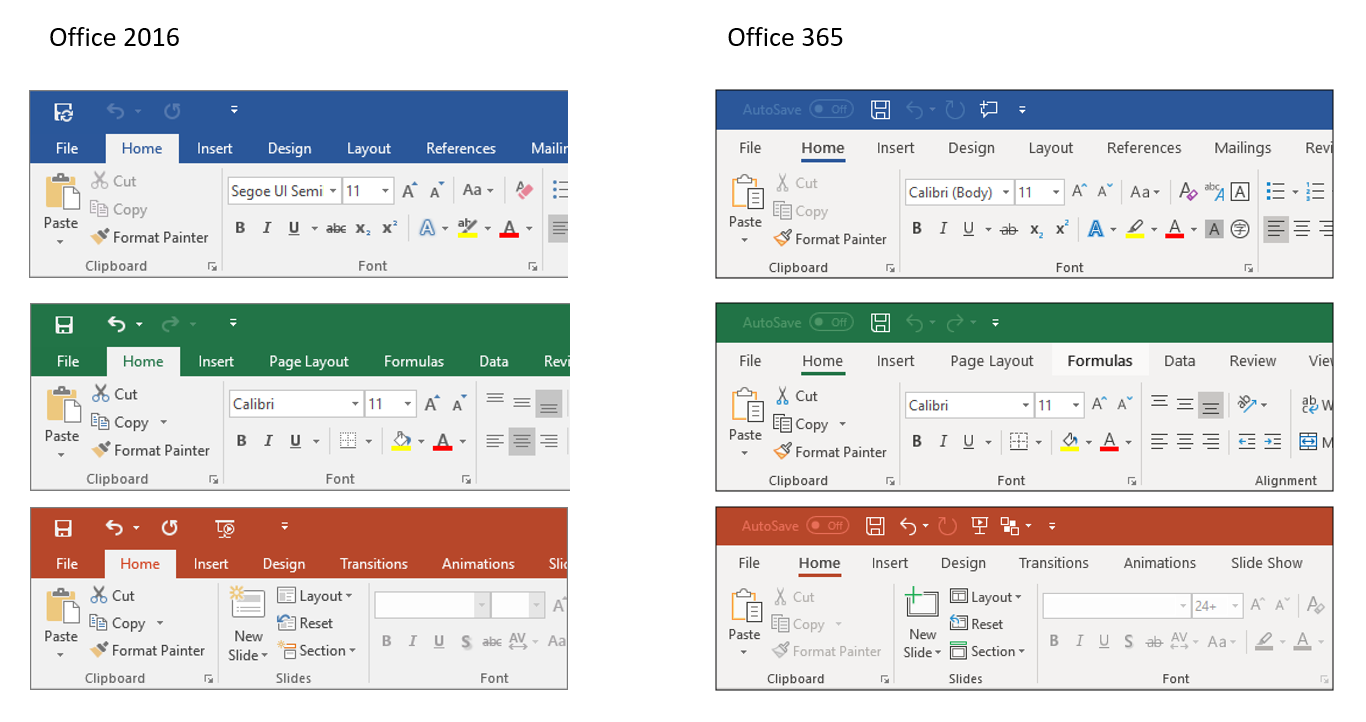Toggle AutoSave in Office 365 Excel
This screenshot has height=722, width=1366.
tap(831, 322)
